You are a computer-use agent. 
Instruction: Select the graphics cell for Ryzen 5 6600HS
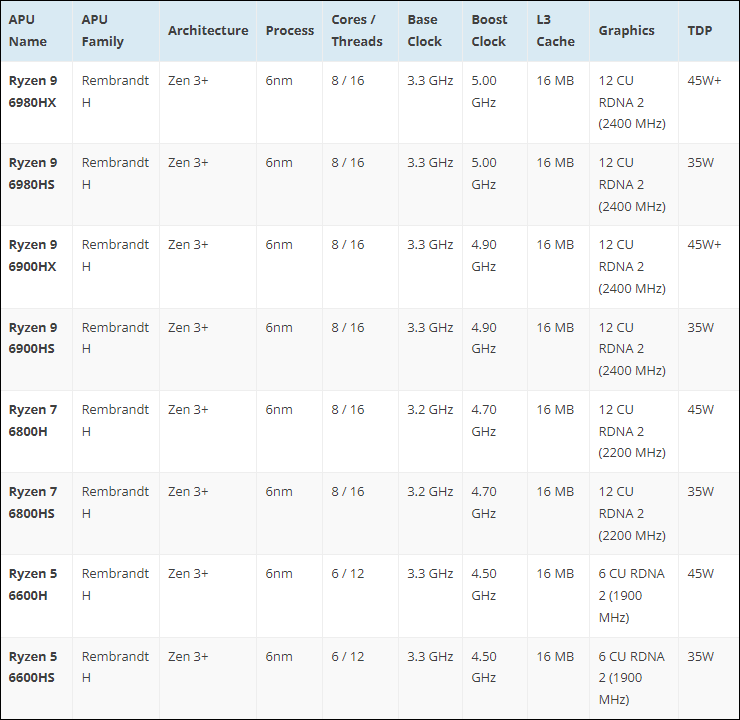point(631,678)
